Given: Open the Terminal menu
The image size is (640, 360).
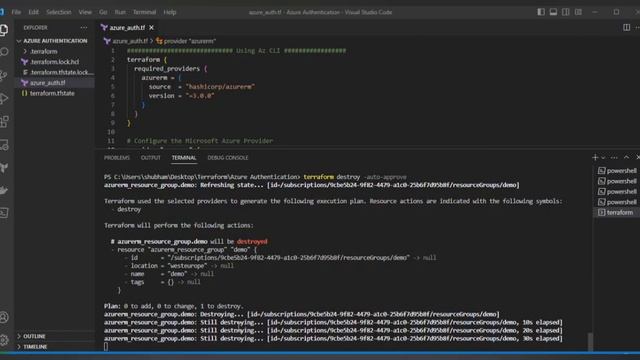Looking at the screenshot, I should (x=144, y=12).
